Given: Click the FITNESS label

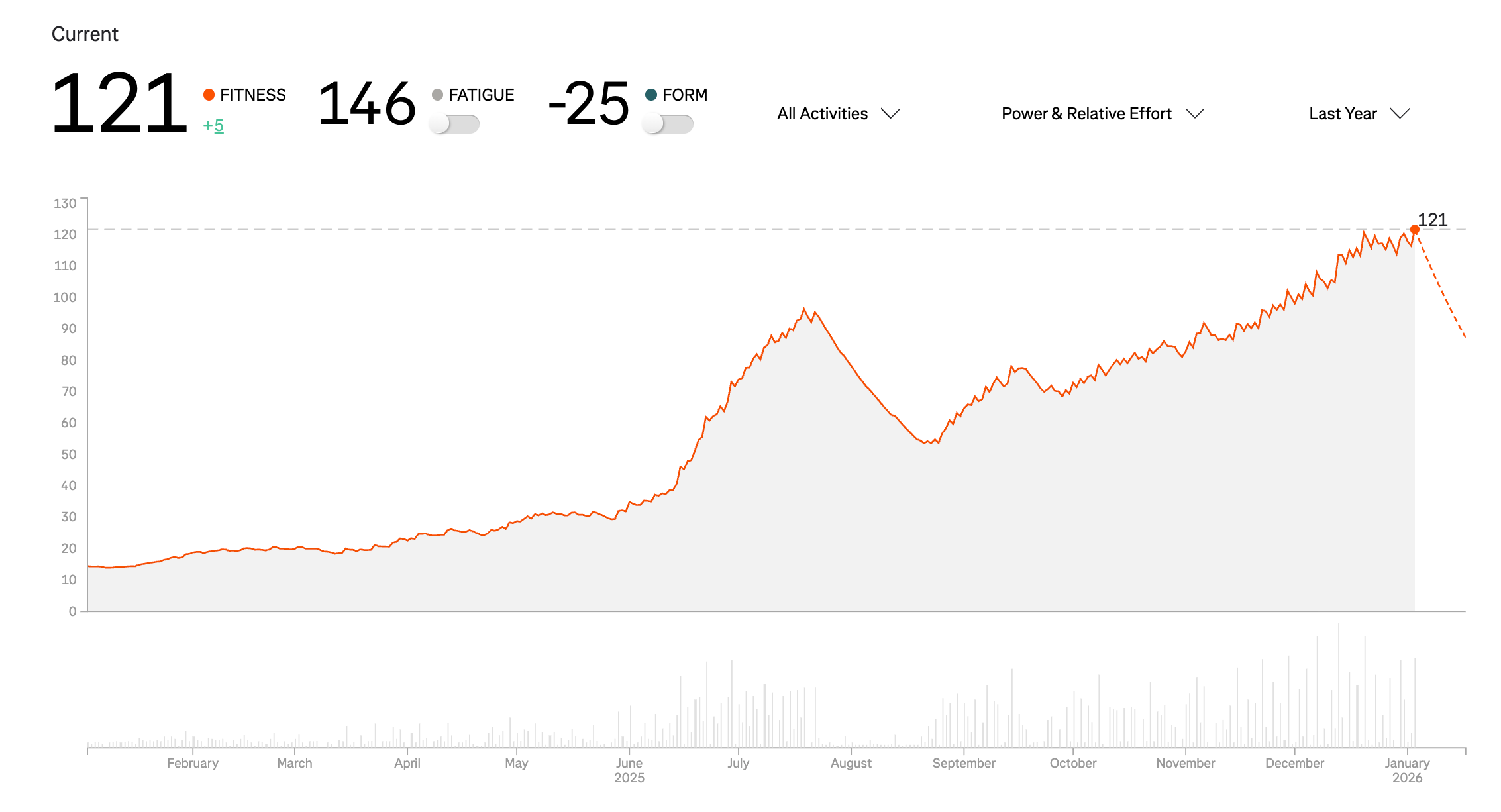Looking at the screenshot, I should click(x=253, y=95).
